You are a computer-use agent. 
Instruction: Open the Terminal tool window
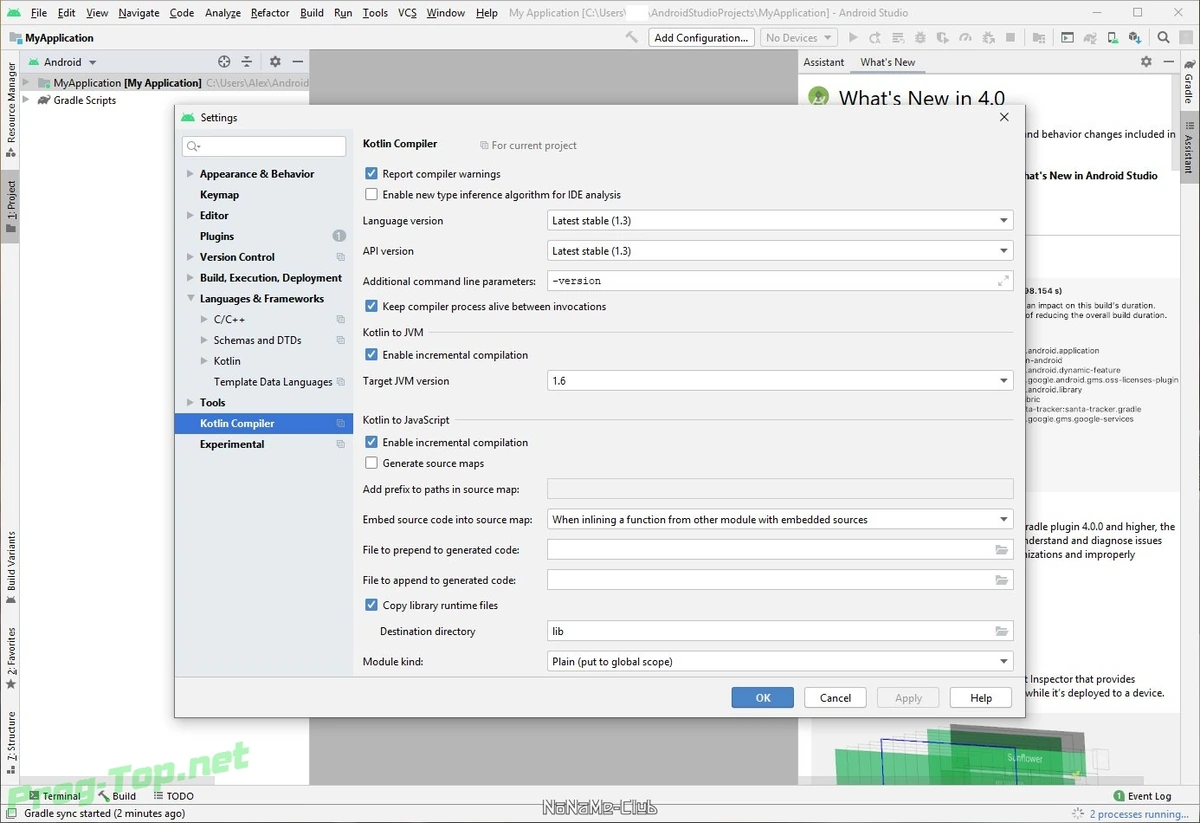(54, 796)
